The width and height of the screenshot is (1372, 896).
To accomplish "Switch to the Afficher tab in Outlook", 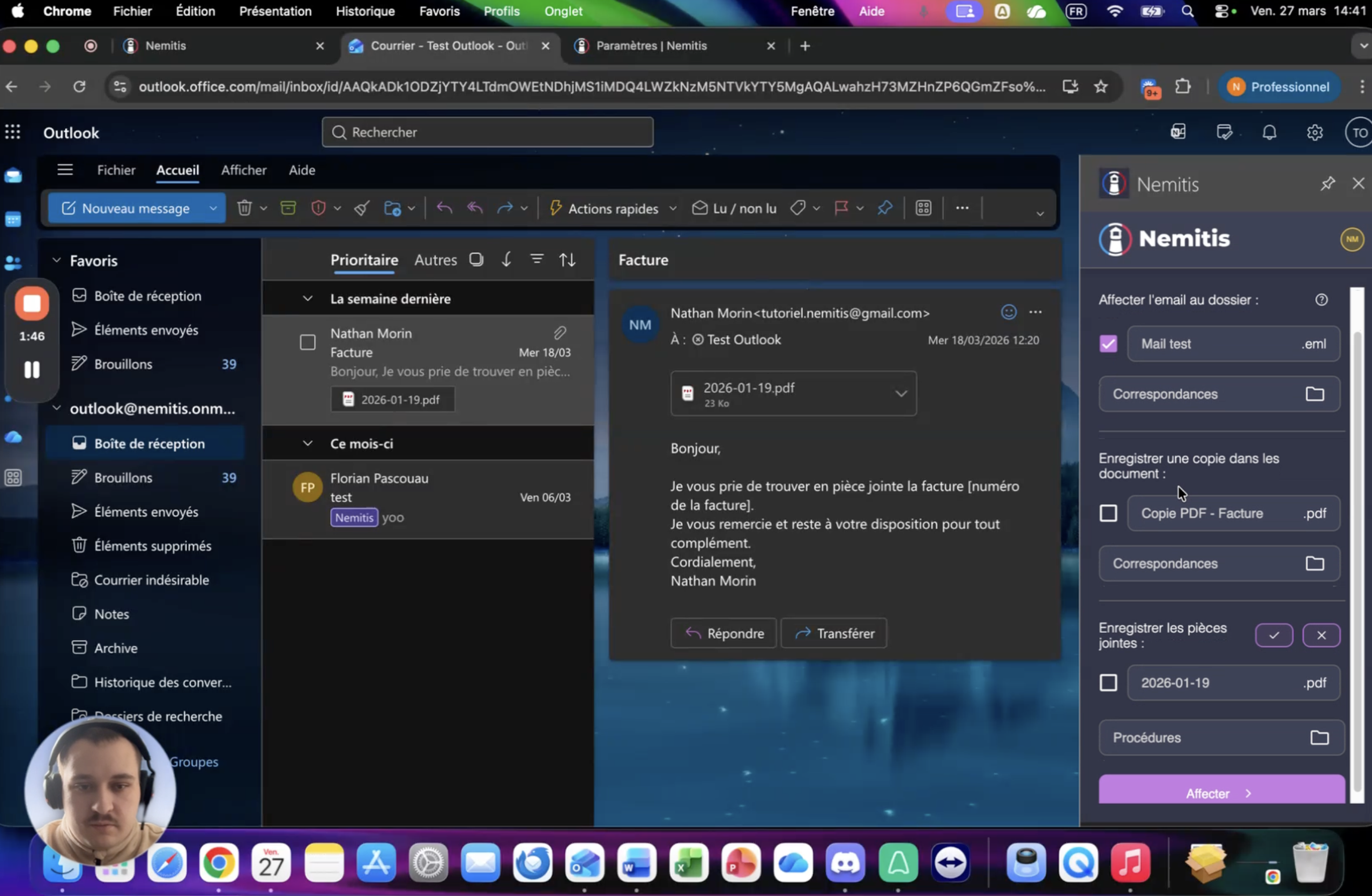I will pos(244,170).
